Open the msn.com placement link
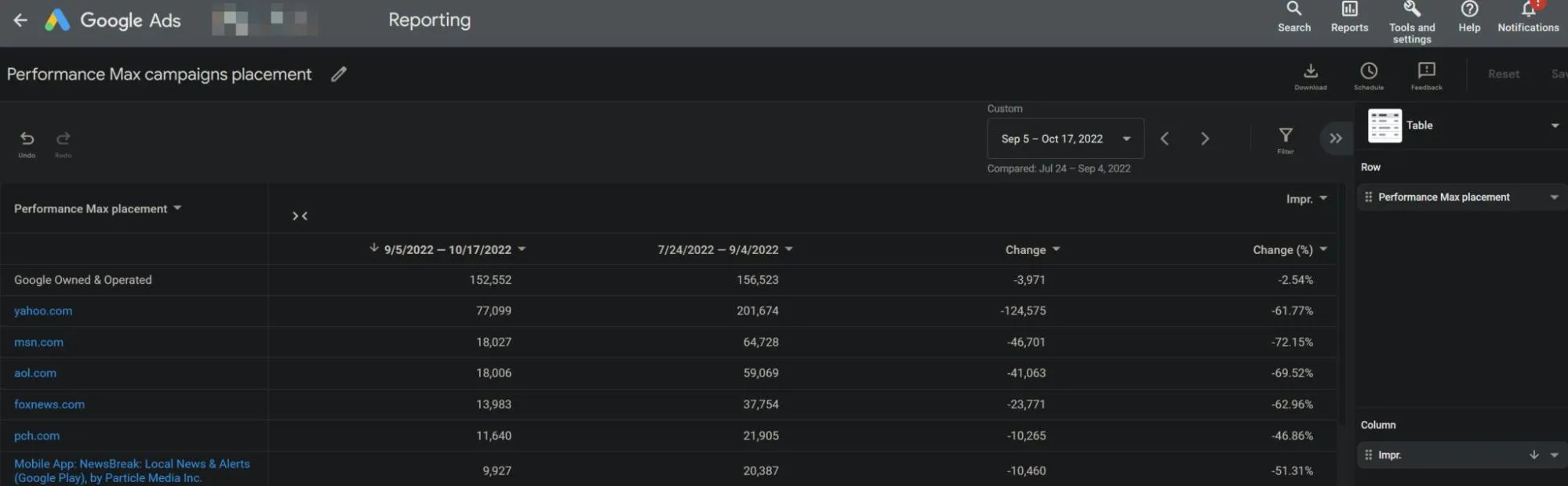 click(38, 343)
